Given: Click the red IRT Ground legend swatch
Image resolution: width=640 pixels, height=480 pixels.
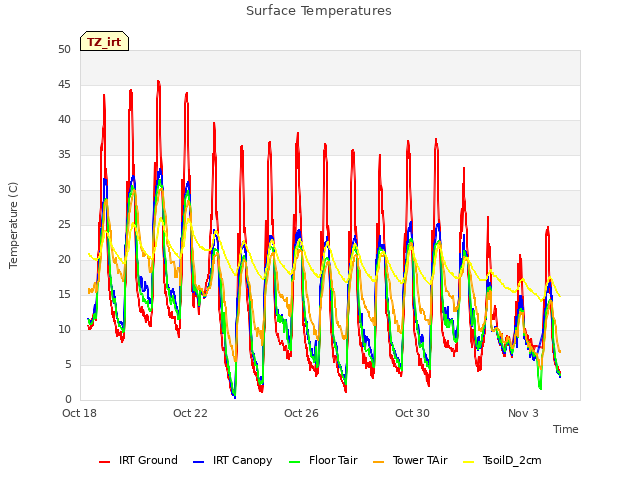Looking at the screenshot, I should click(104, 462).
